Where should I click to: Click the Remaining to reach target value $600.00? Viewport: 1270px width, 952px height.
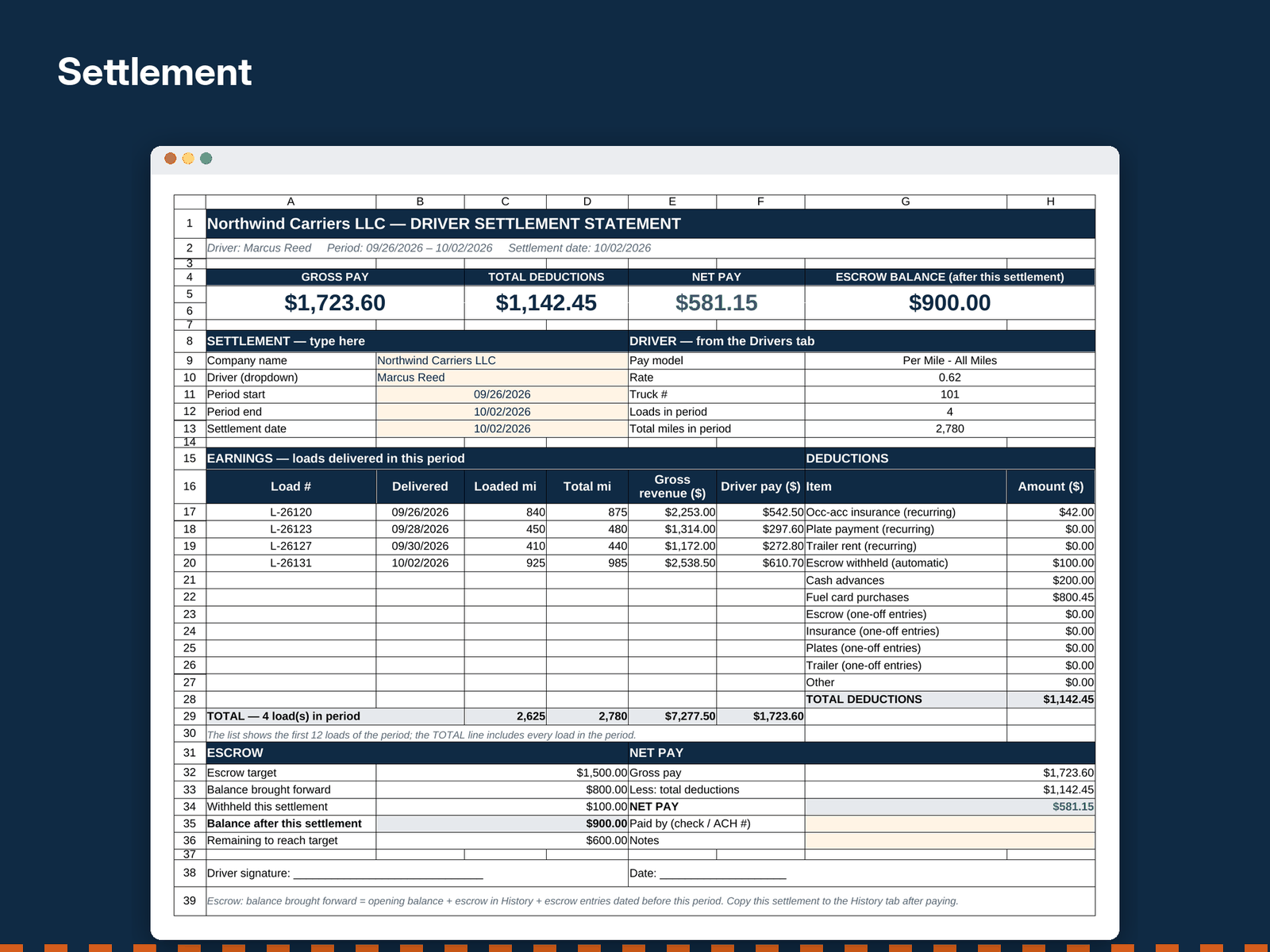tap(502, 840)
